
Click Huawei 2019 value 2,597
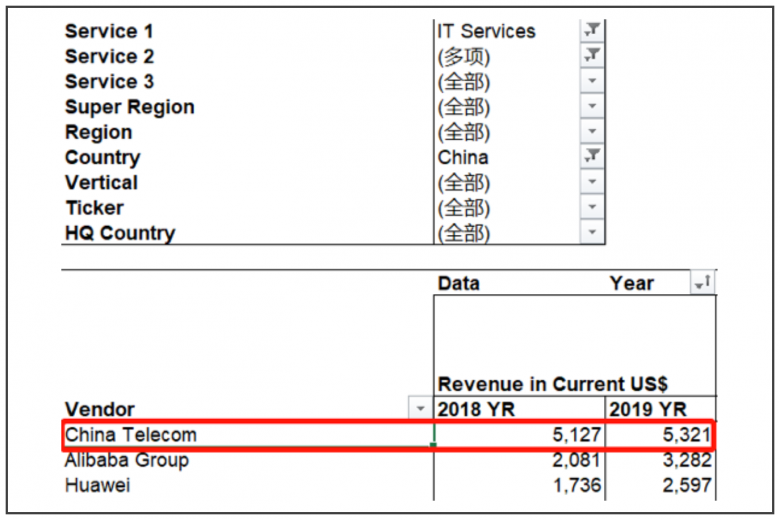(x=687, y=485)
